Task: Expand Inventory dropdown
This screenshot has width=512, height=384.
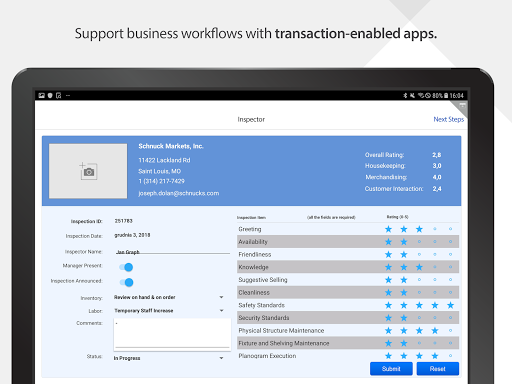Action: [169, 297]
